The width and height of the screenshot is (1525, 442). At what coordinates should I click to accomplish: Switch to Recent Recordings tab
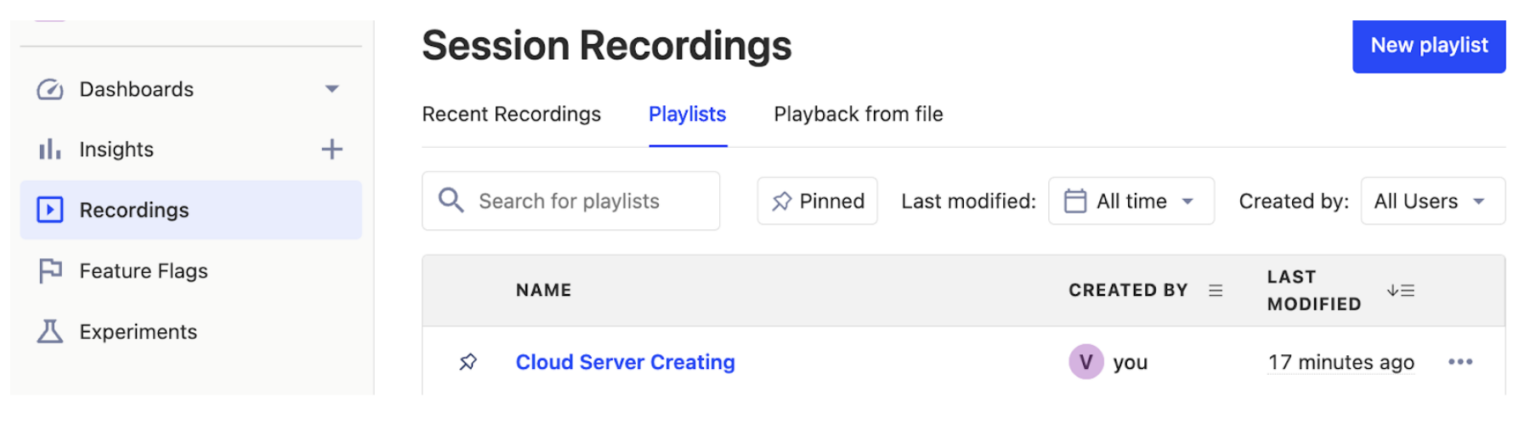pyautogui.click(x=511, y=114)
